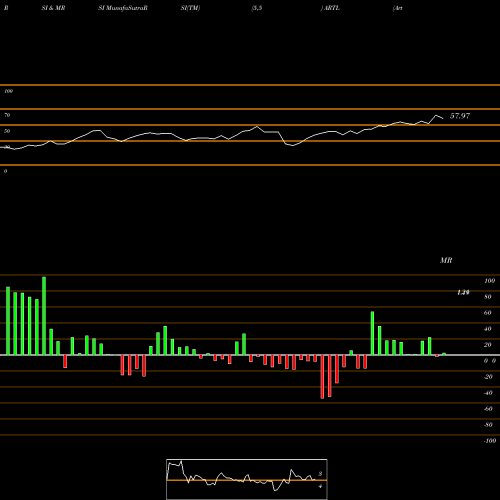The image size is (500, 500).
Task: Click the MR label above the histogram
Action: click(446, 260)
